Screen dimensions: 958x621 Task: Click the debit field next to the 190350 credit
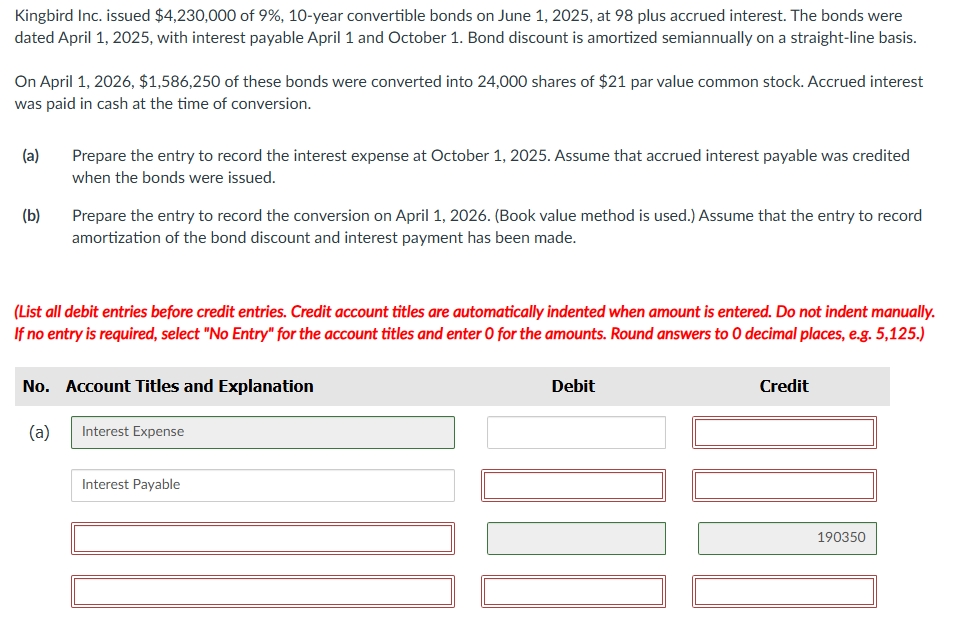(574, 538)
